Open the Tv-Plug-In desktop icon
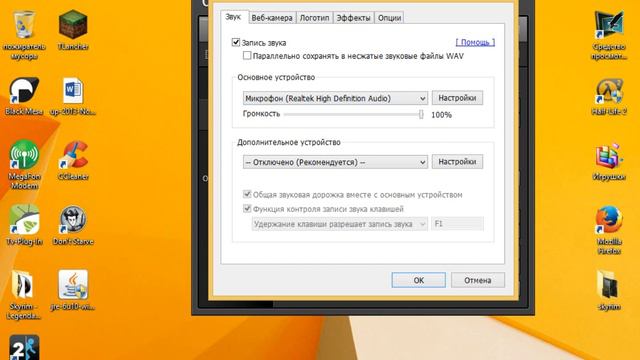 click(x=24, y=225)
